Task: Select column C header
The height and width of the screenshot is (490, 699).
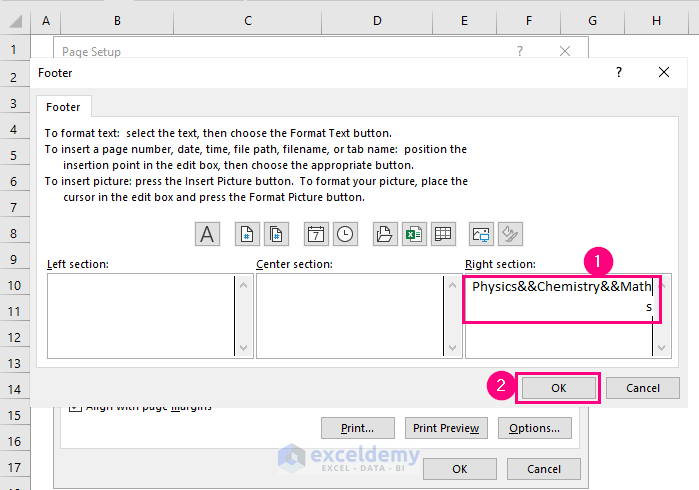Action: [x=248, y=21]
